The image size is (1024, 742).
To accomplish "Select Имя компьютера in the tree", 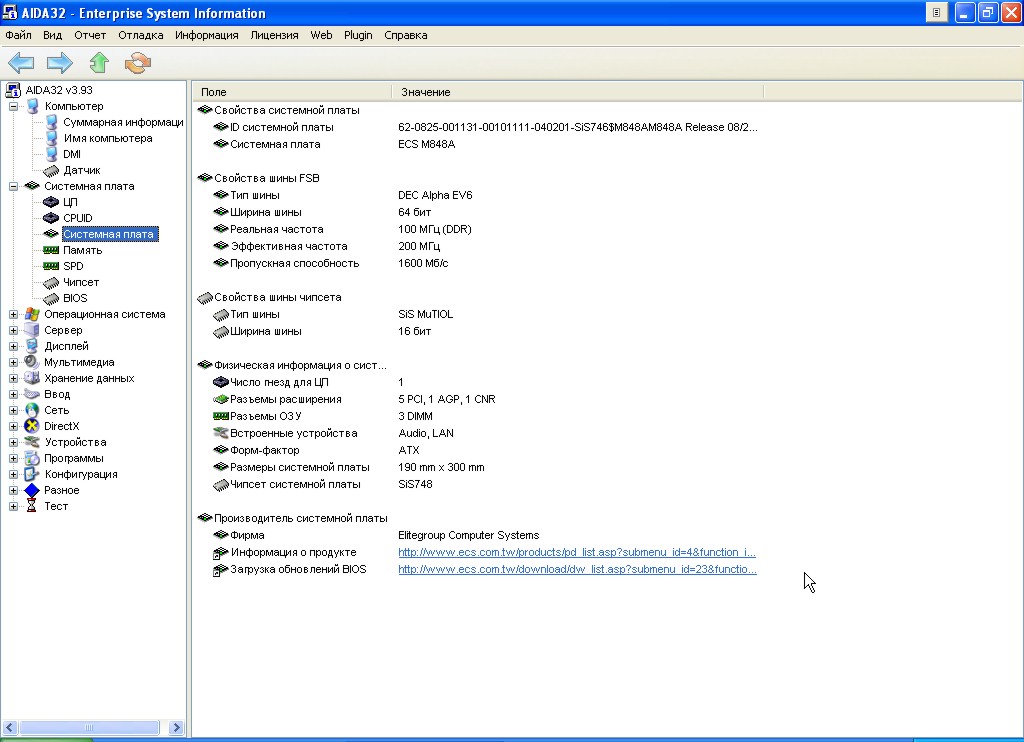I will (x=108, y=138).
